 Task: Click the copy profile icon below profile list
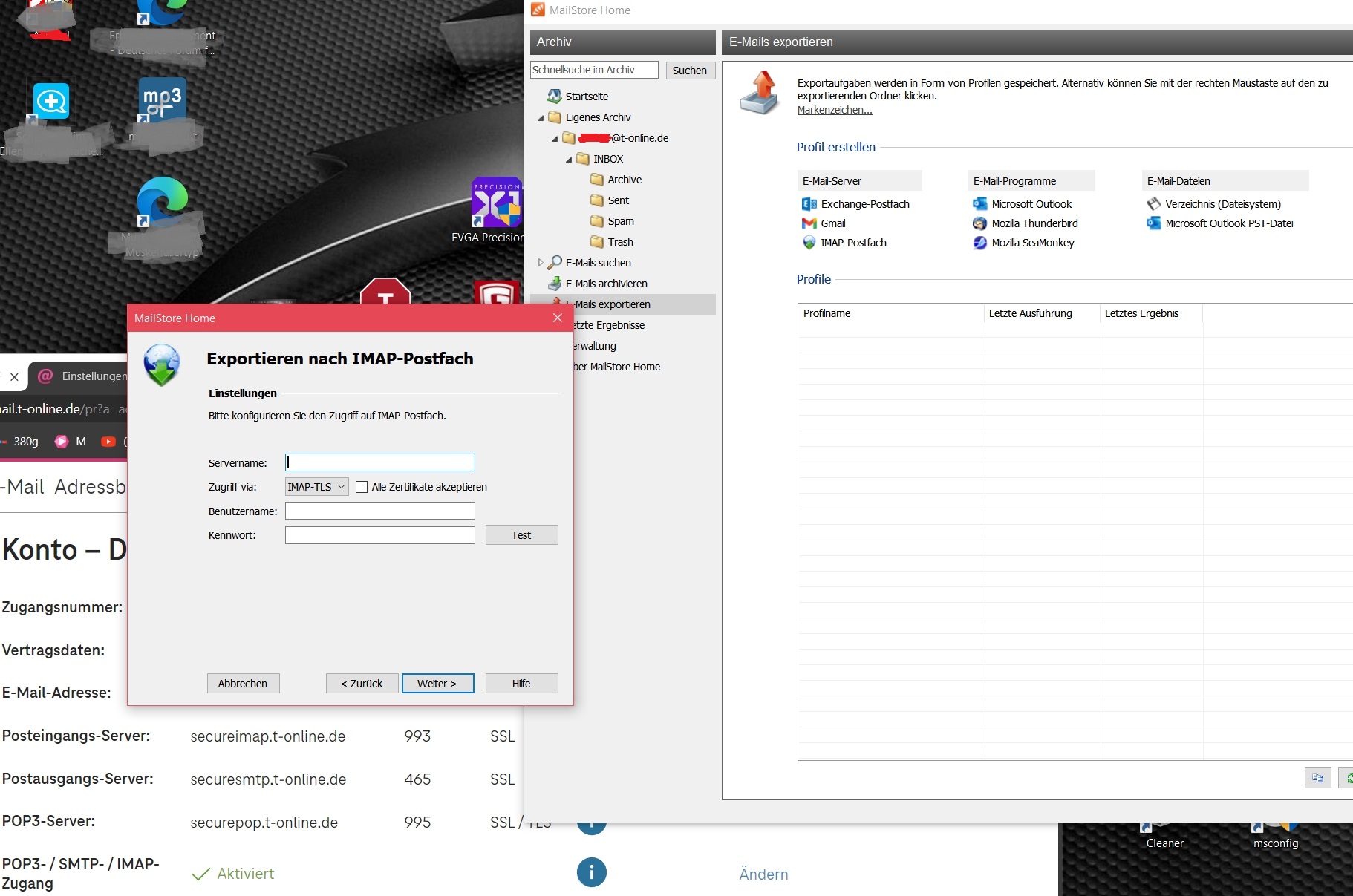click(1317, 778)
